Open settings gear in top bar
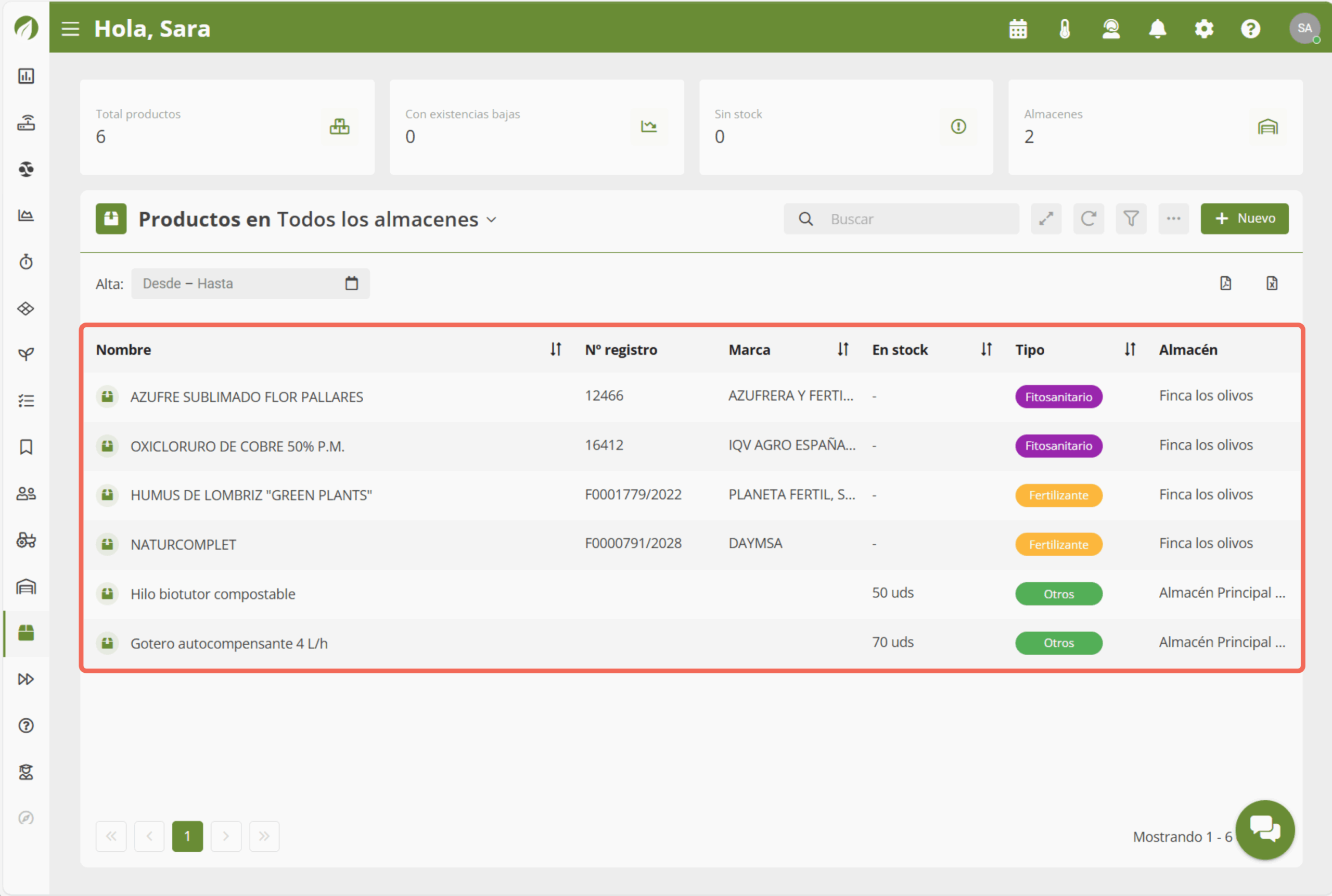The height and width of the screenshot is (896, 1332). point(1203,29)
